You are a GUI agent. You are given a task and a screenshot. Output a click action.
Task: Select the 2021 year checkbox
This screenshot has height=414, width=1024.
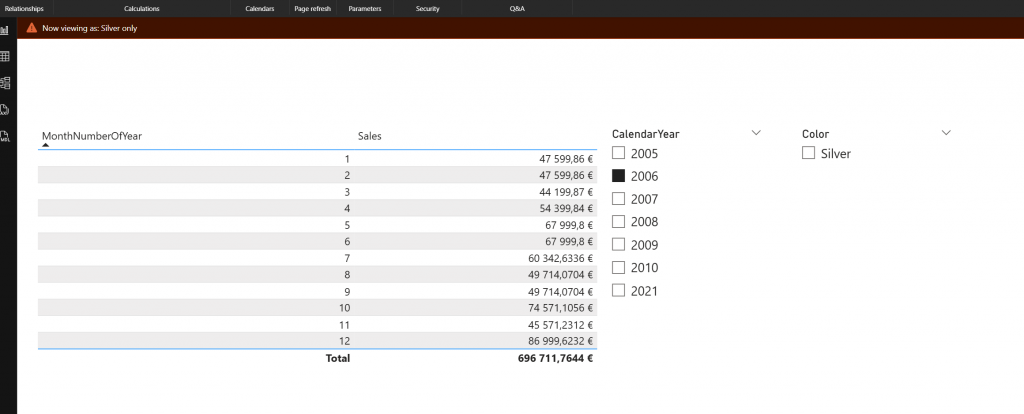point(618,290)
